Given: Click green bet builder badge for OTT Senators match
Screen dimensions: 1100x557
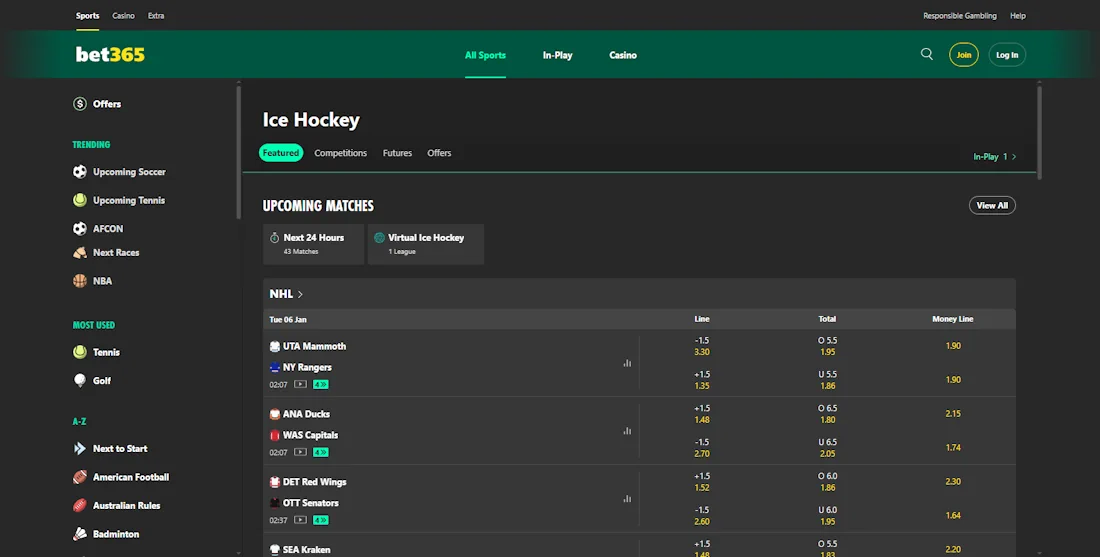Looking at the screenshot, I should pos(321,520).
